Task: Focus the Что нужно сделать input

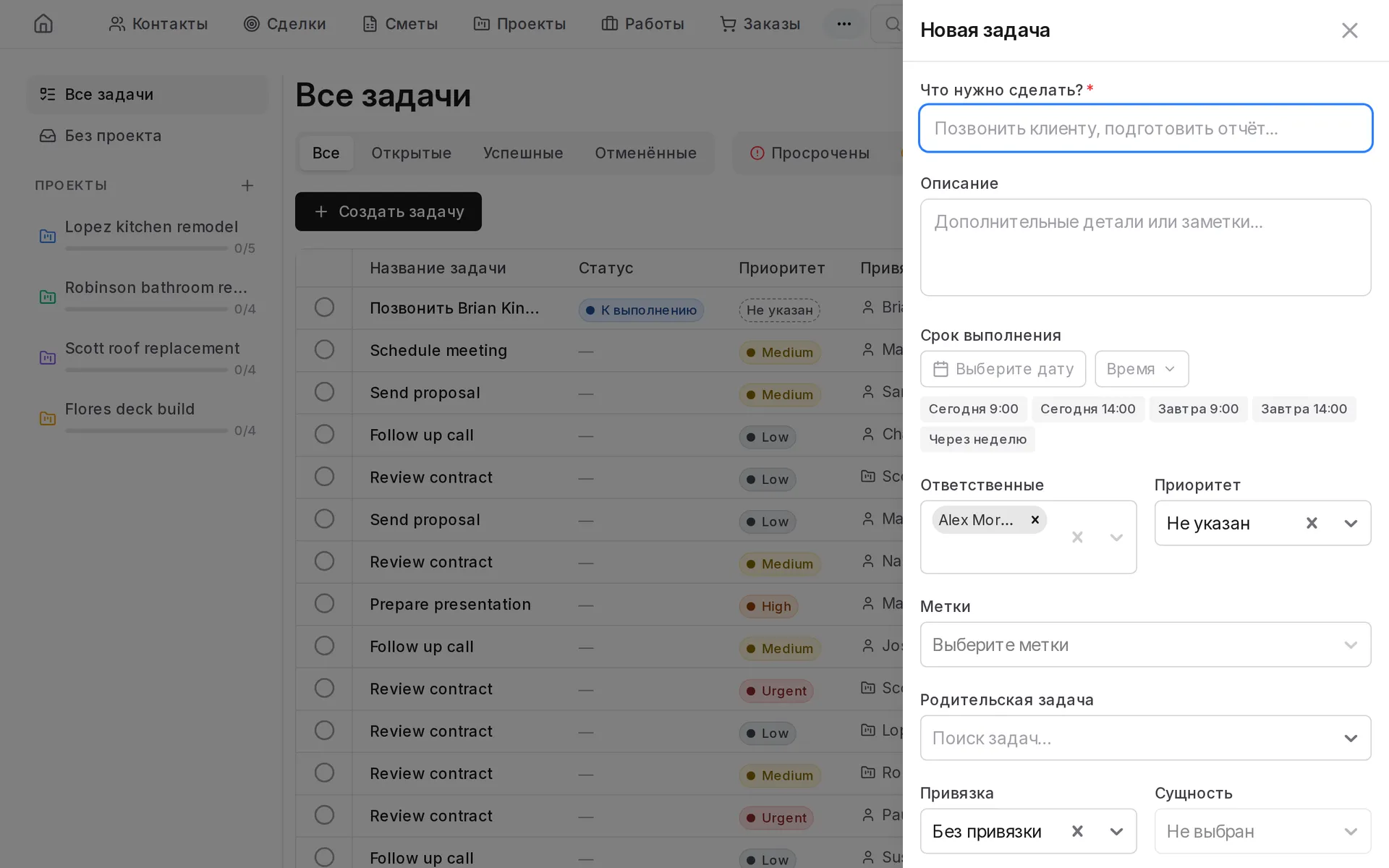Action: pos(1145,128)
